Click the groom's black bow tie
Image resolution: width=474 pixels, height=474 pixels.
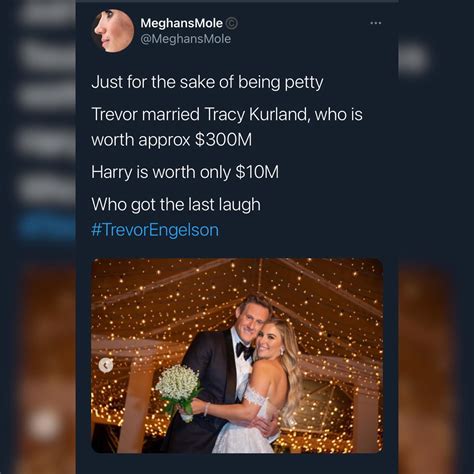click(x=244, y=350)
